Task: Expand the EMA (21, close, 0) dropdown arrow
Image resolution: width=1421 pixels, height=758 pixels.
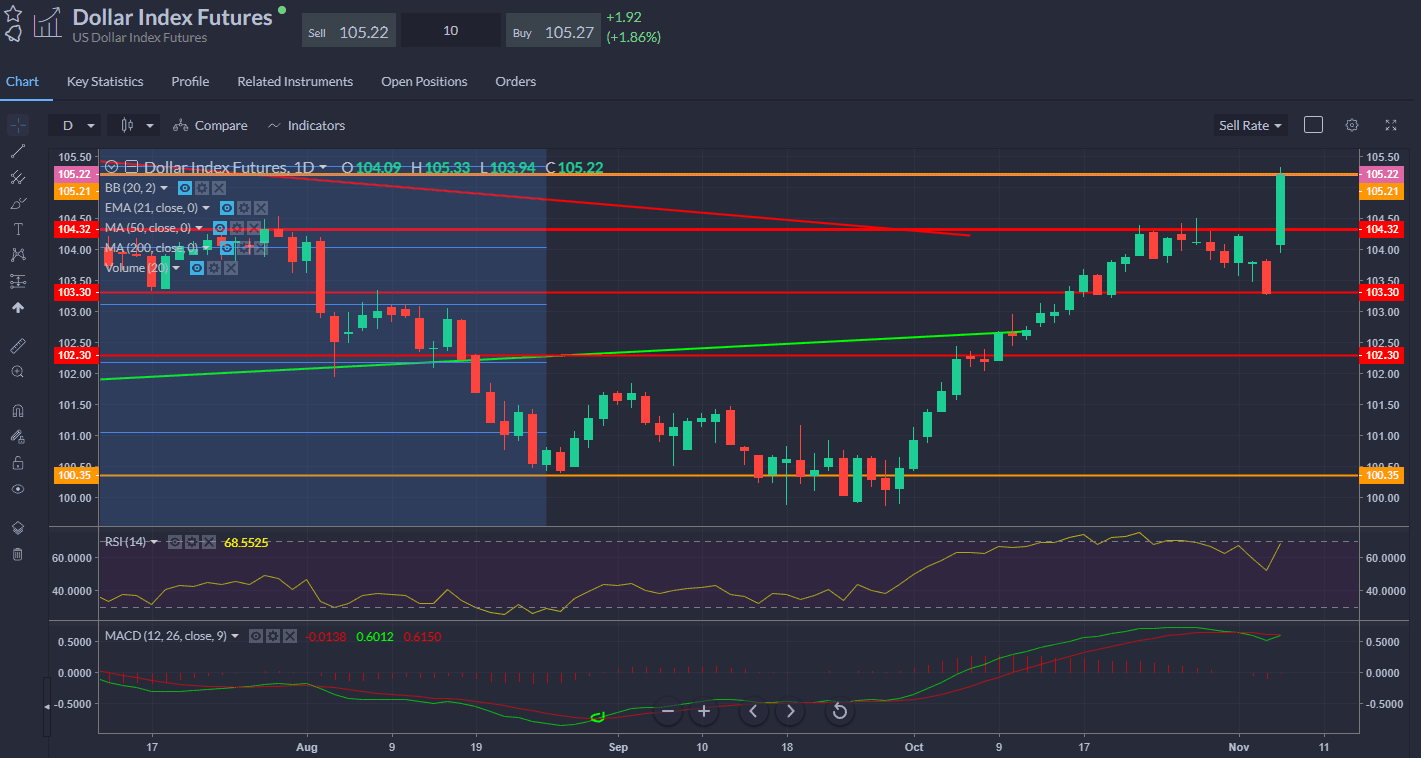Action: pyautogui.click(x=207, y=208)
